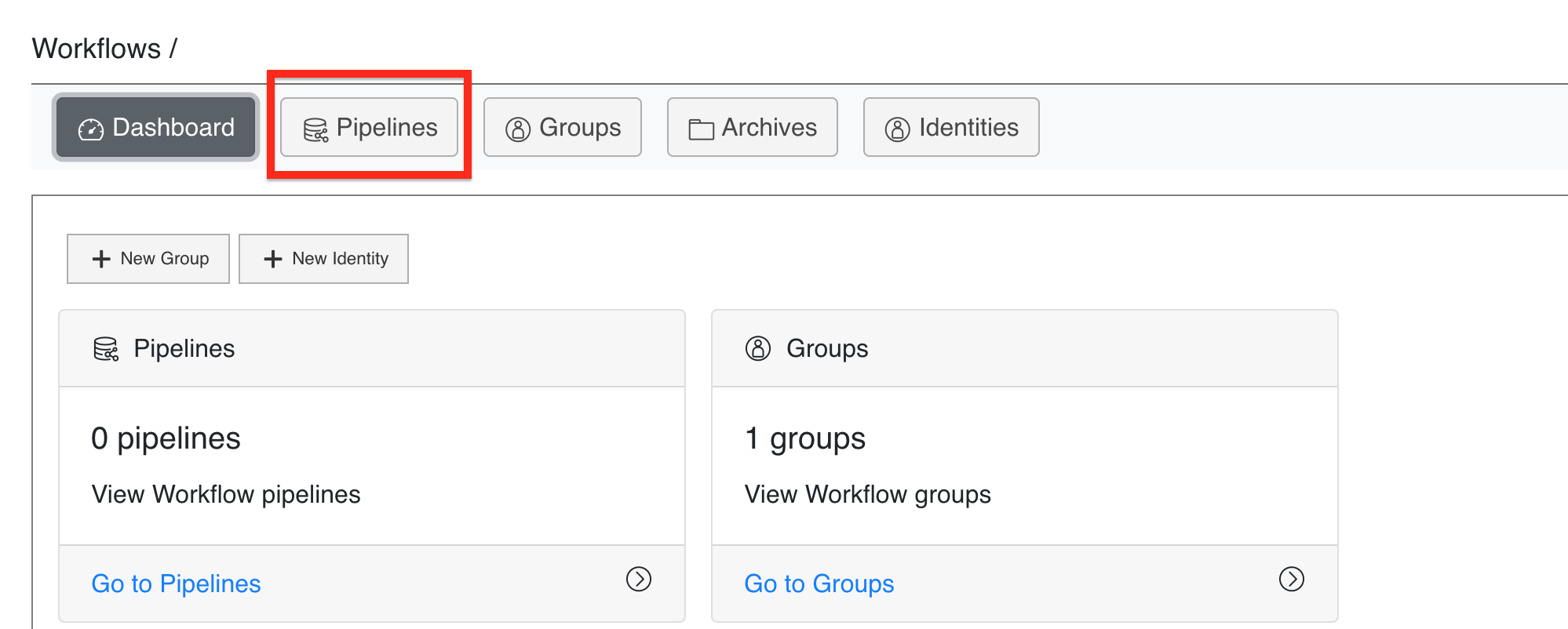Viewport: 1568px width, 629px height.
Task: Click the plus icon on New Identity
Action: coord(272,259)
